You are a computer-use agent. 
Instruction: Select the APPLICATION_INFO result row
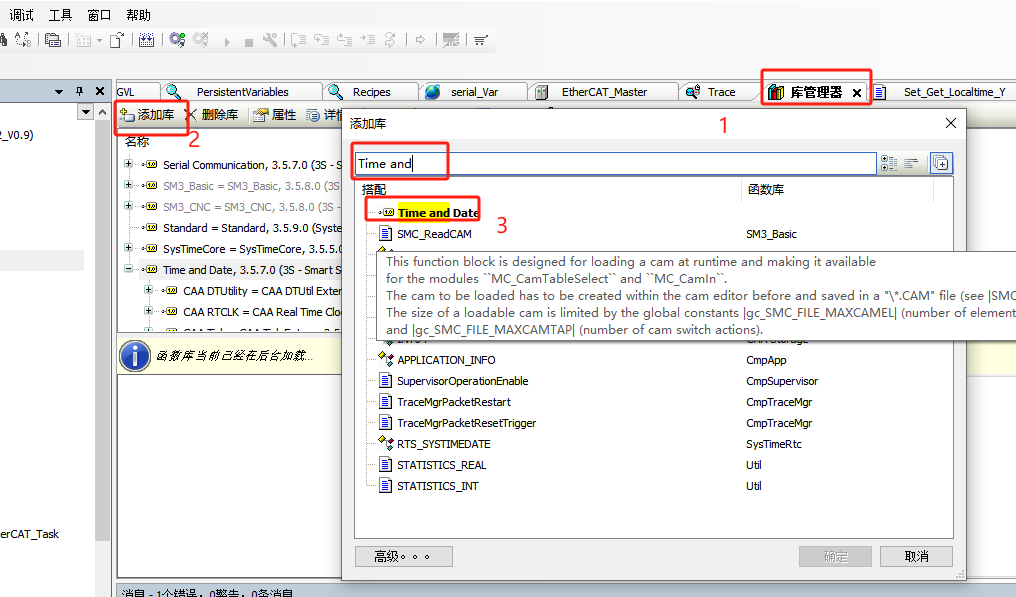tap(446, 360)
